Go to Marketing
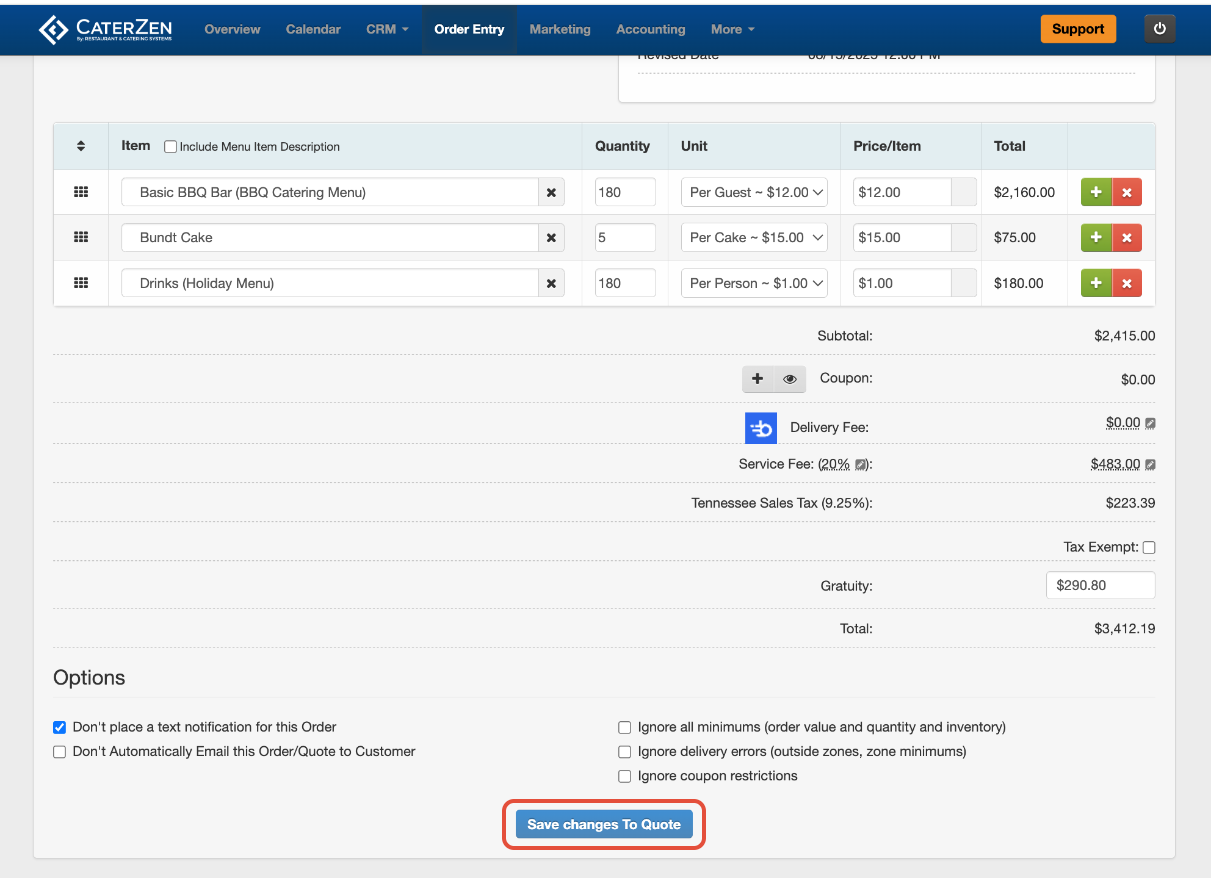 (x=560, y=29)
